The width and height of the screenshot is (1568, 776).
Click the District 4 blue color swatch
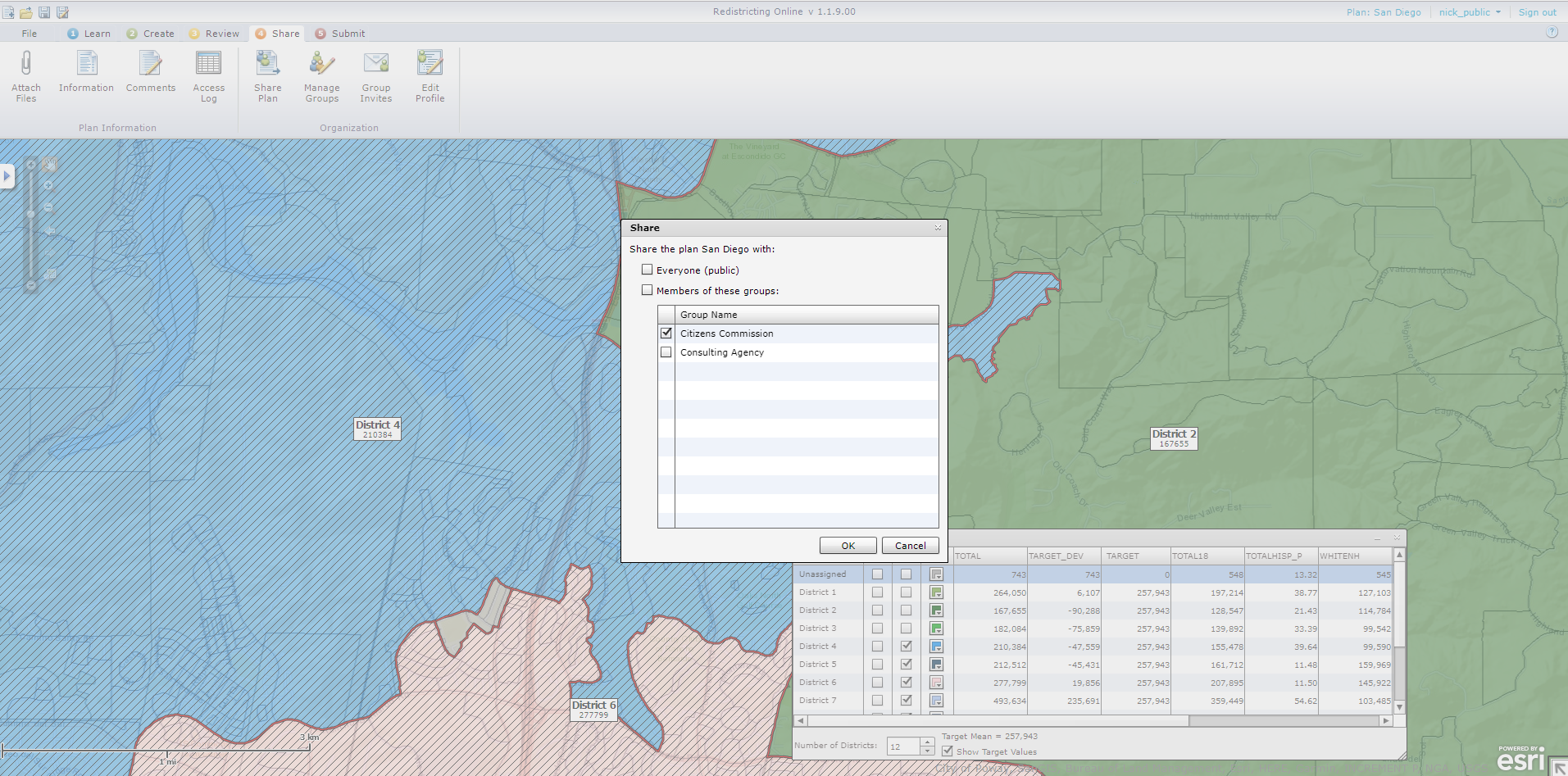pyautogui.click(x=937, y=647)
